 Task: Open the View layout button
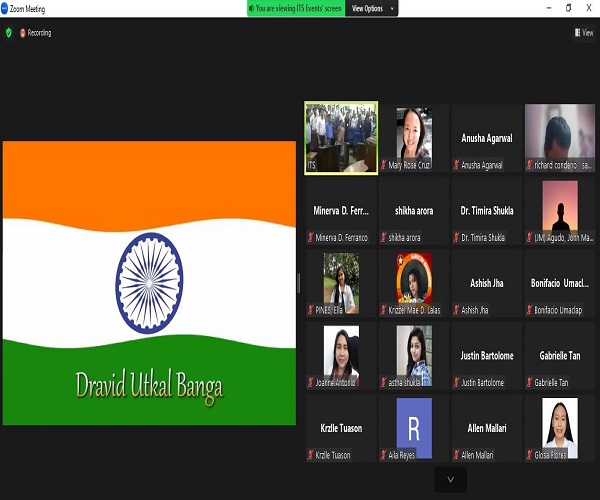pyautogui.click(x=584, y=33)
